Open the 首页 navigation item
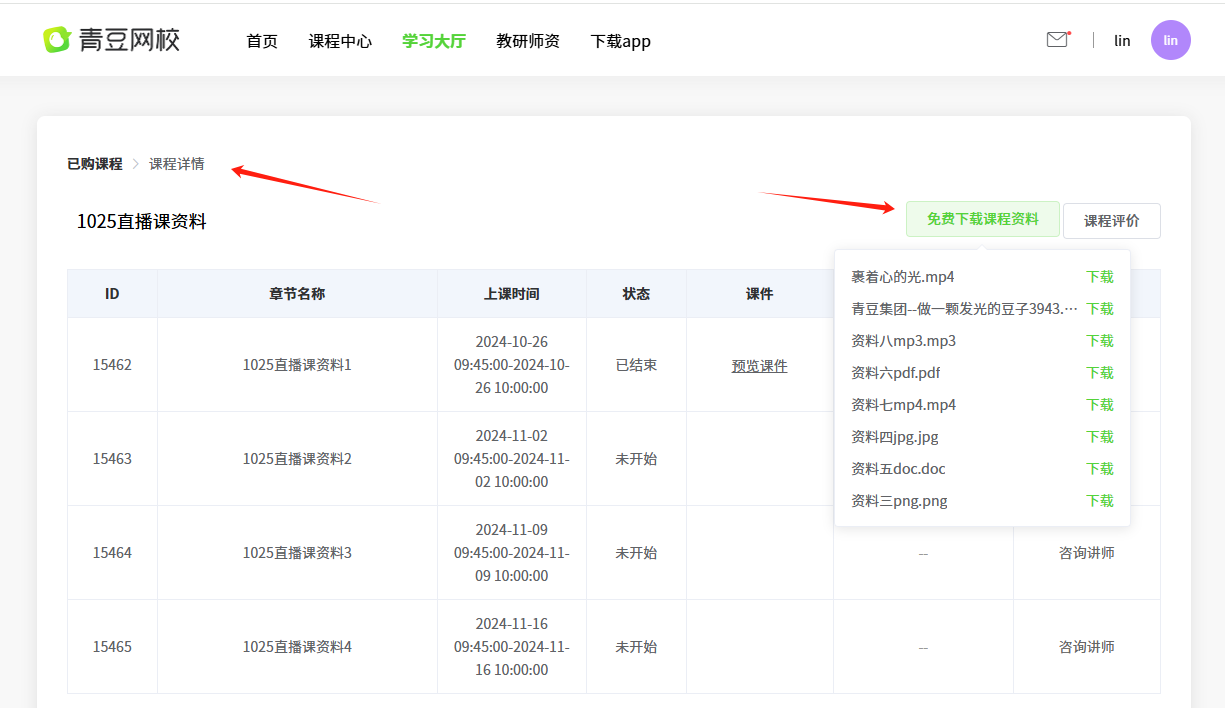 [262, 41]
